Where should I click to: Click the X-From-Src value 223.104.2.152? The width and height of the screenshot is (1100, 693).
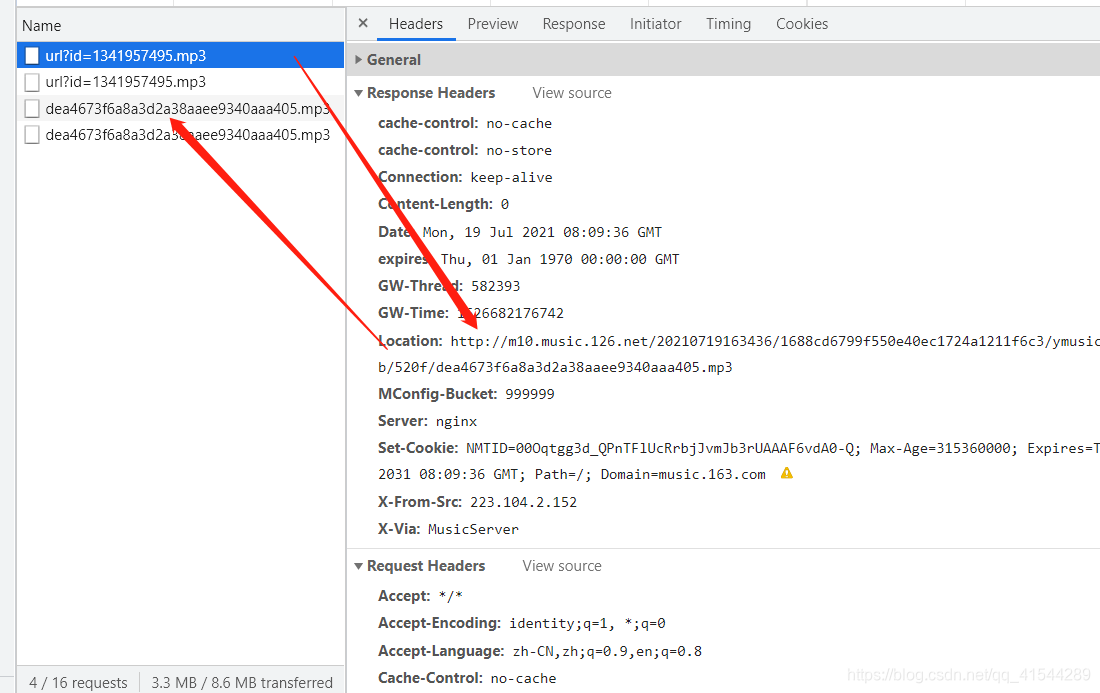click(523, 502)
